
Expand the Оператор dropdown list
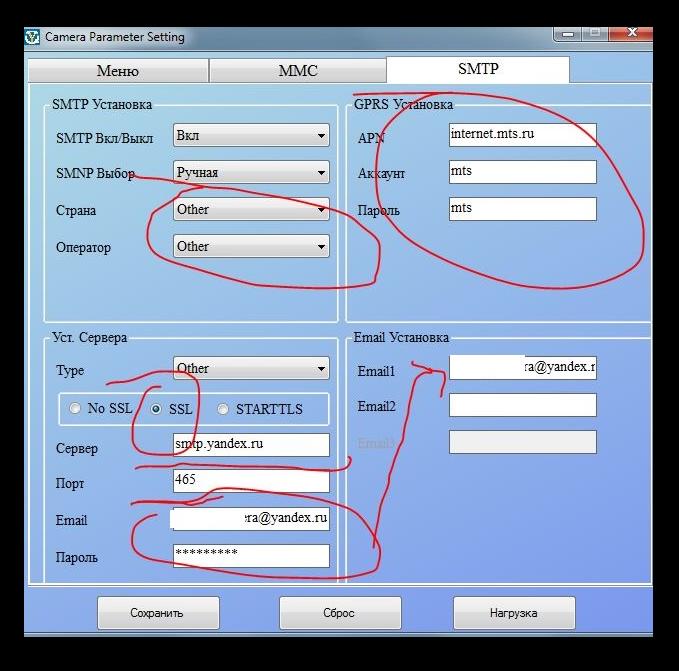pyautogui.click(x=250, y=246)
